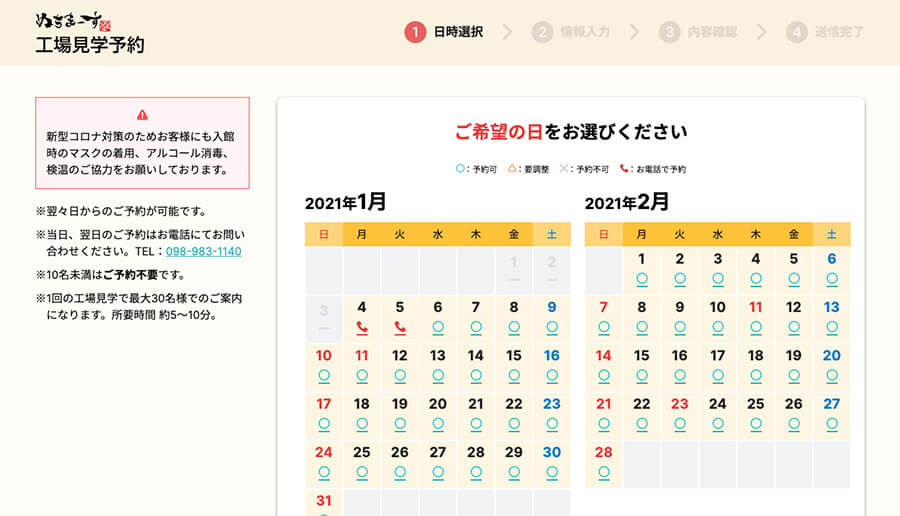
Task: Go to step 2 情報入力
Action: [x=572, y=32]
